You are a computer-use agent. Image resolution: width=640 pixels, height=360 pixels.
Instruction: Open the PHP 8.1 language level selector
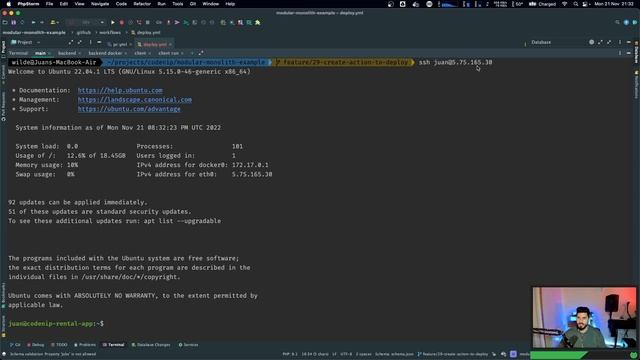point(290,354)
